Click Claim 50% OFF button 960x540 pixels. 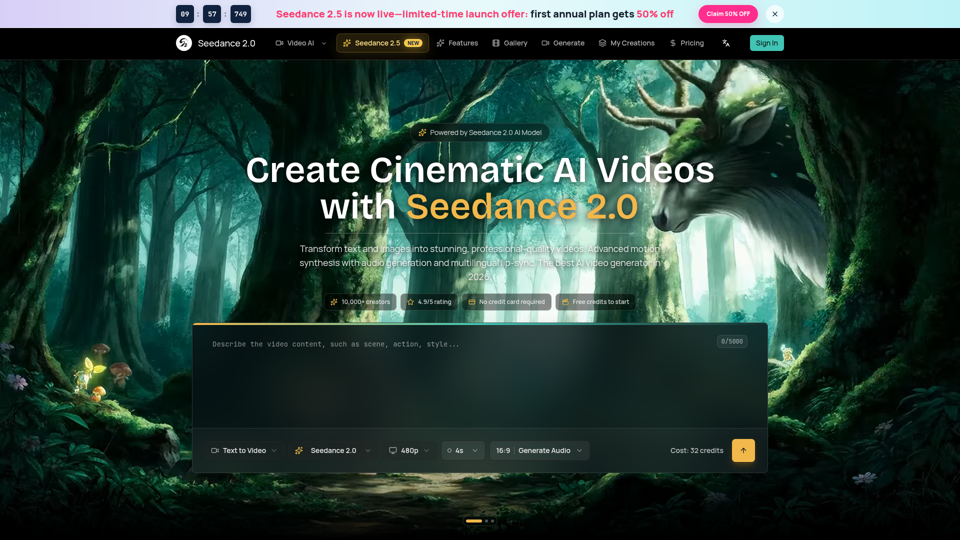point(728,13)
